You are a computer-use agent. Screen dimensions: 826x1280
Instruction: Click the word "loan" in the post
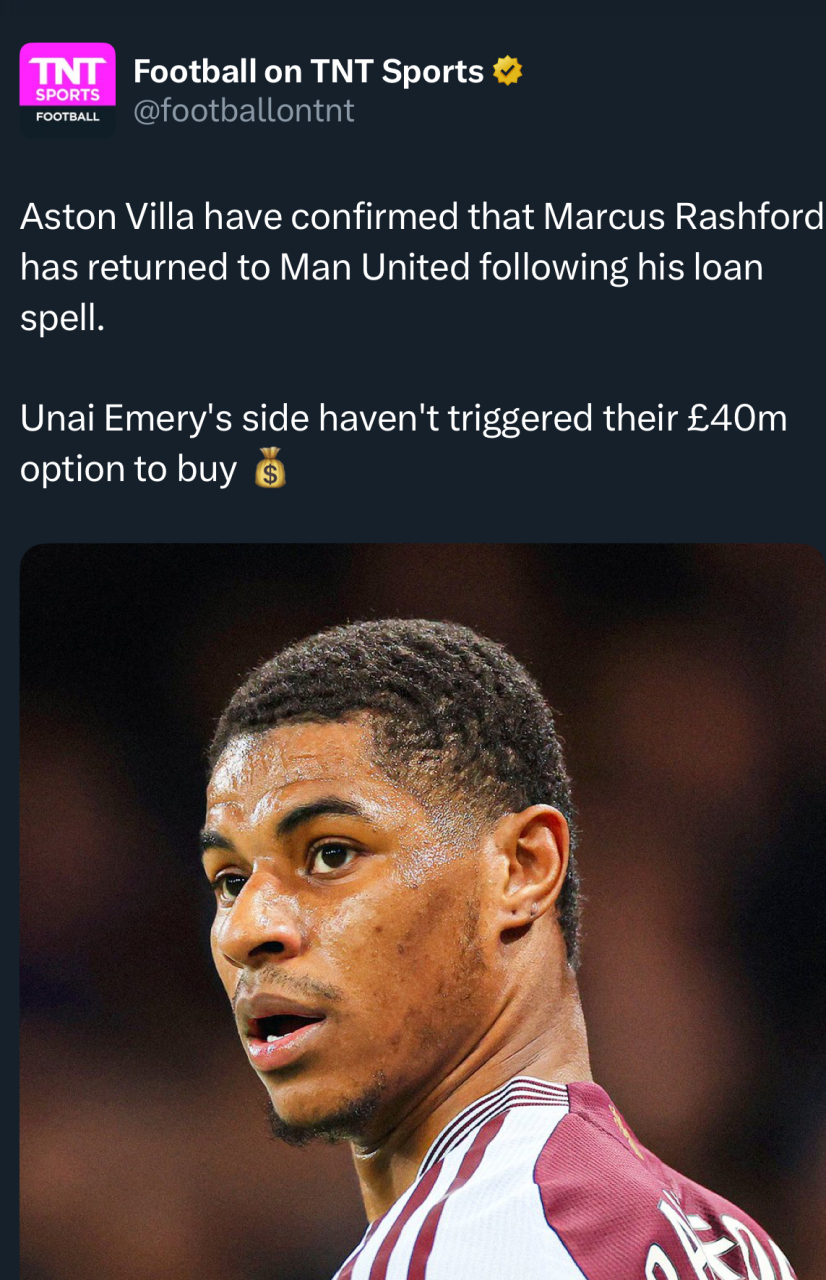725,268
